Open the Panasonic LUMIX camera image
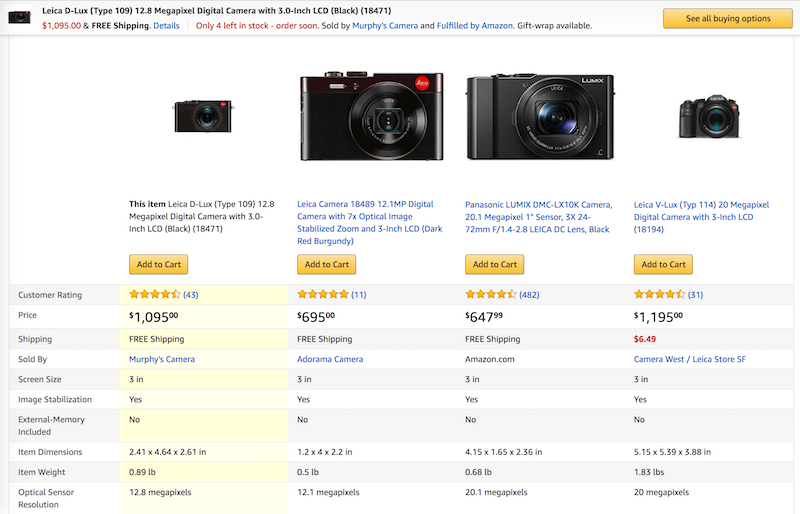 539,117
